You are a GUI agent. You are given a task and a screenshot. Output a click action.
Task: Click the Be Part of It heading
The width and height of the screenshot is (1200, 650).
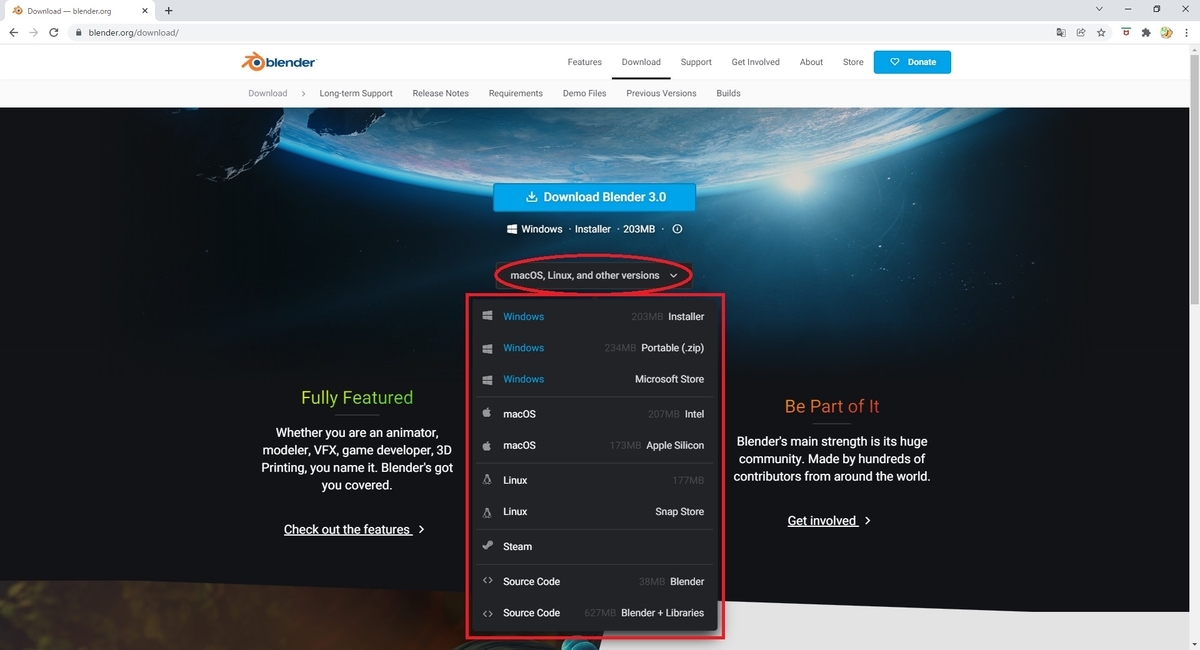tap(832, 406)
